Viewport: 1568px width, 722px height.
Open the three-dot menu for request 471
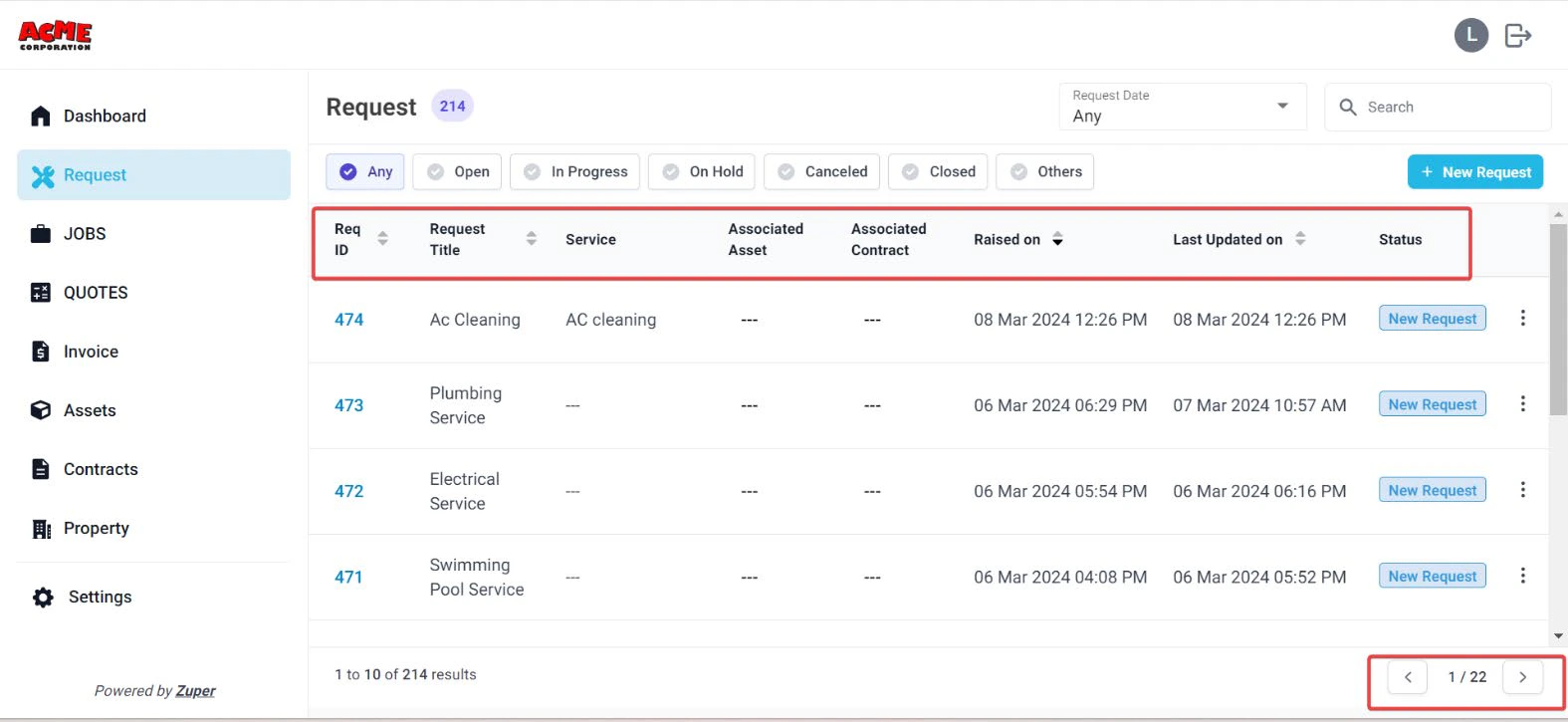tap(1522, 575)
